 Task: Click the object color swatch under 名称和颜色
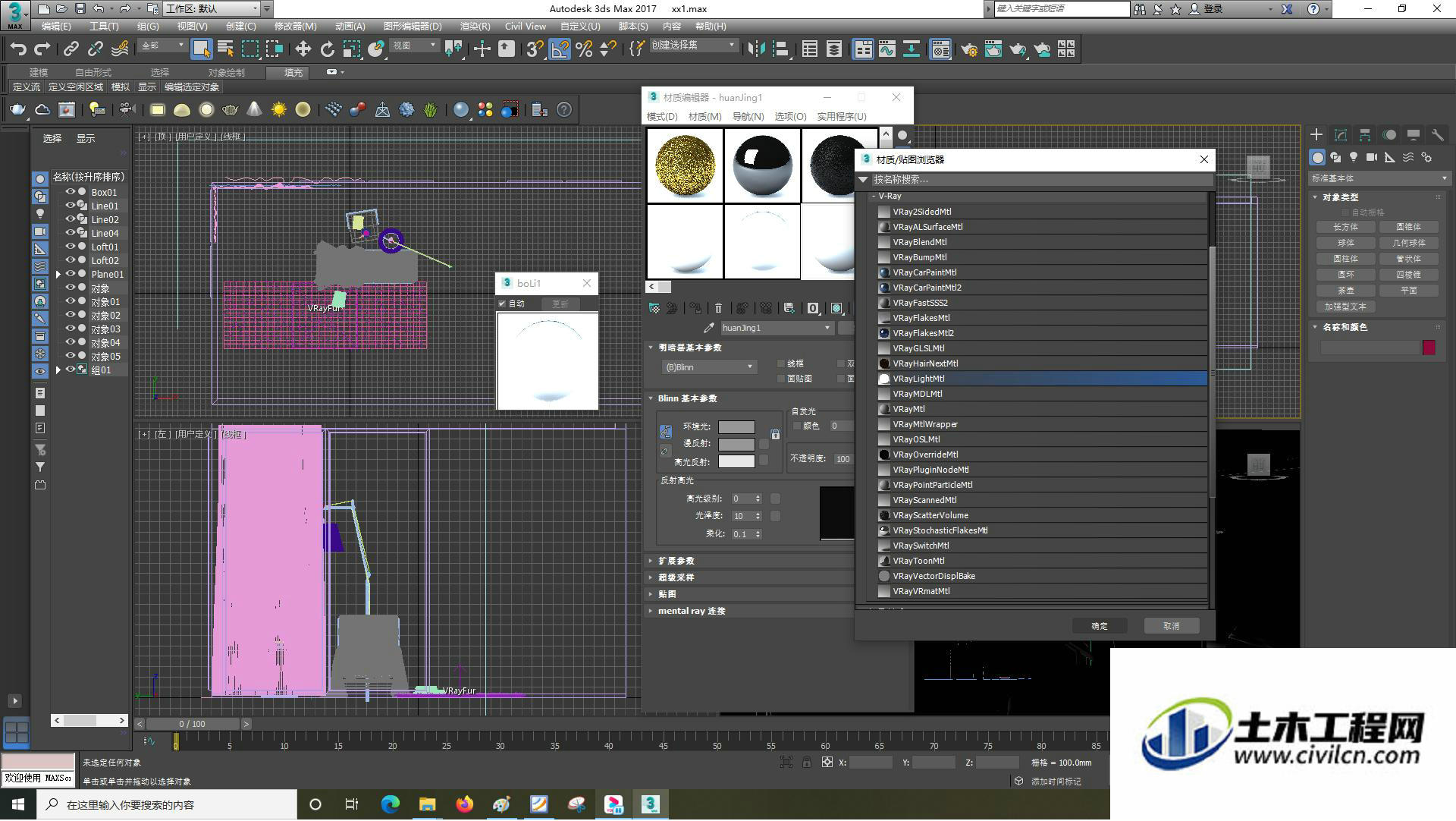click(x=1429, y=348)
